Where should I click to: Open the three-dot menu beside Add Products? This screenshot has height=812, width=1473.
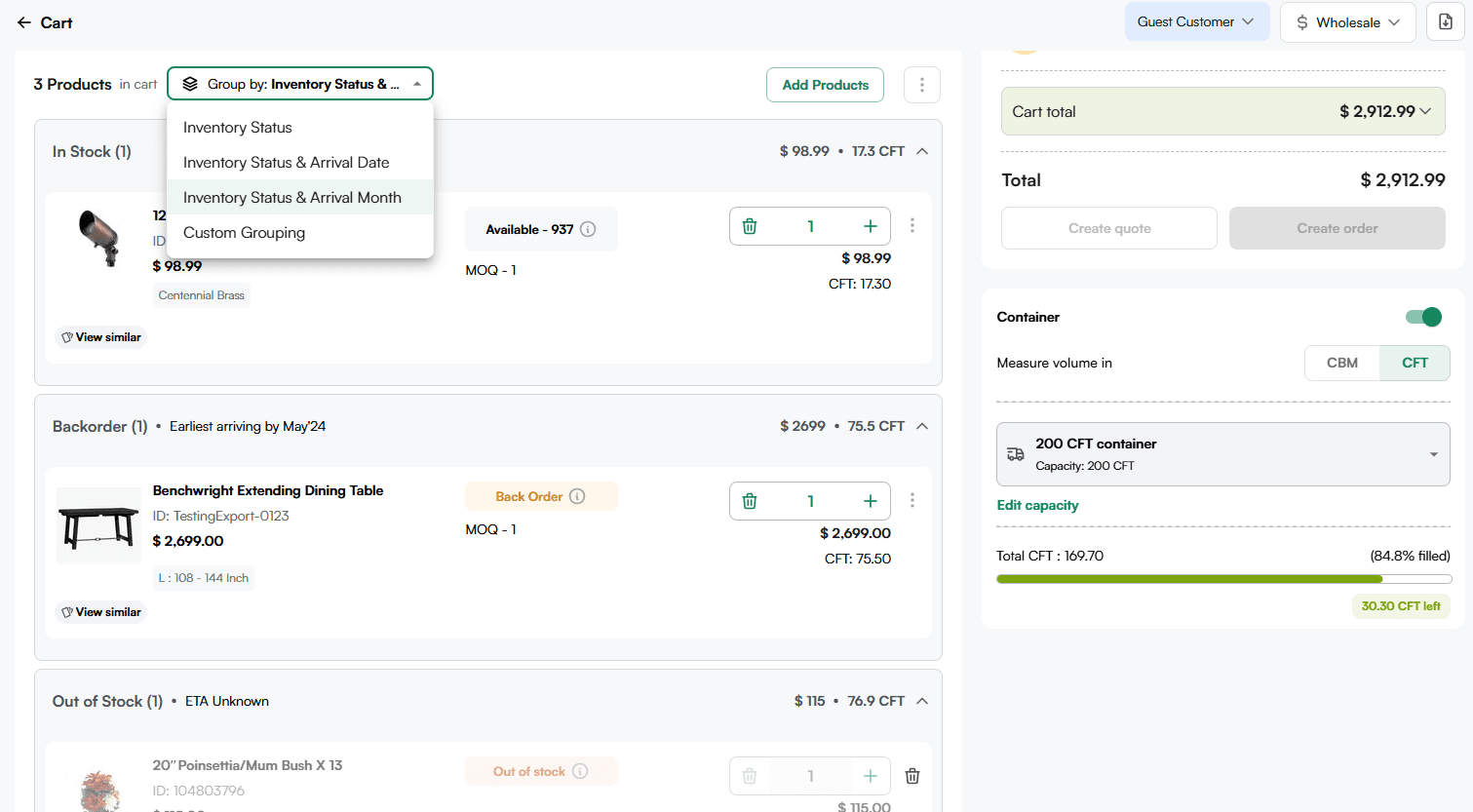pyautogui.click(x=921, y=85)
